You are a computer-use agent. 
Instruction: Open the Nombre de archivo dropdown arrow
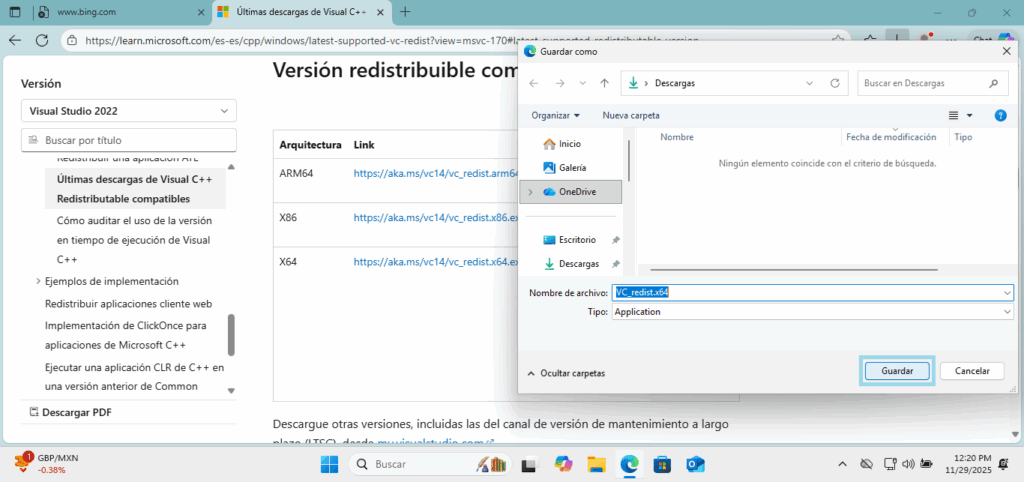(x=1008, y=293)
